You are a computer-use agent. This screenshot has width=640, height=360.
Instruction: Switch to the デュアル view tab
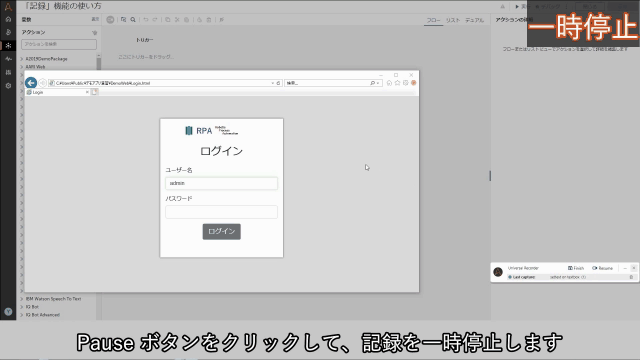[x=474, y=20]
